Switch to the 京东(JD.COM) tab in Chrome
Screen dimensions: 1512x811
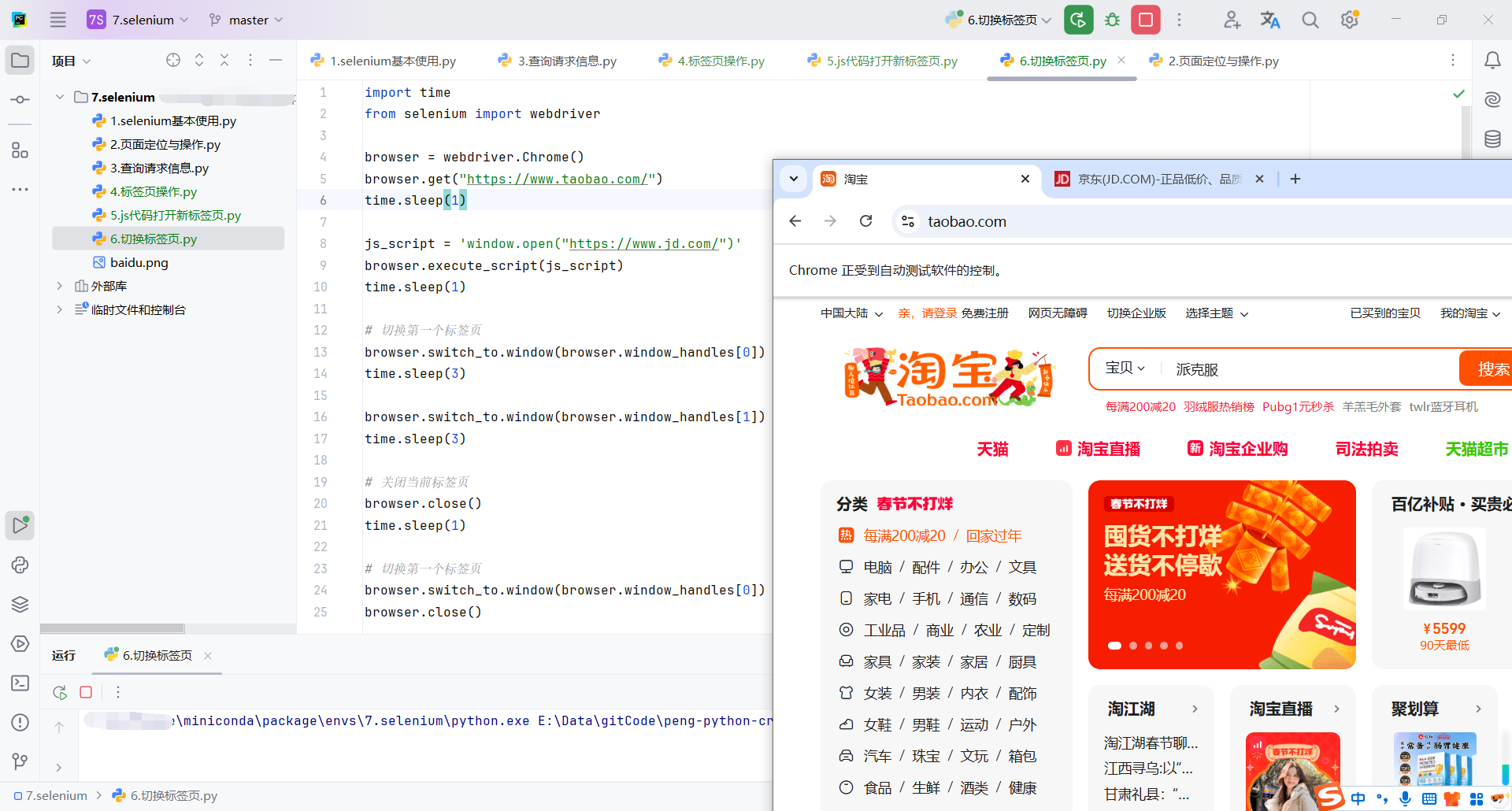(x=1159, y=179)
